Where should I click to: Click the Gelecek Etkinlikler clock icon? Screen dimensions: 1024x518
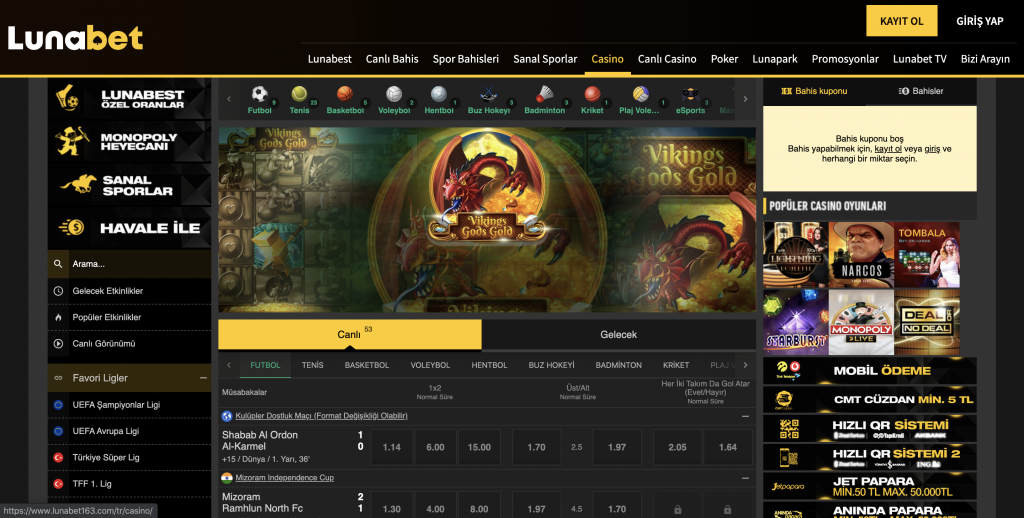coord(58,291)
